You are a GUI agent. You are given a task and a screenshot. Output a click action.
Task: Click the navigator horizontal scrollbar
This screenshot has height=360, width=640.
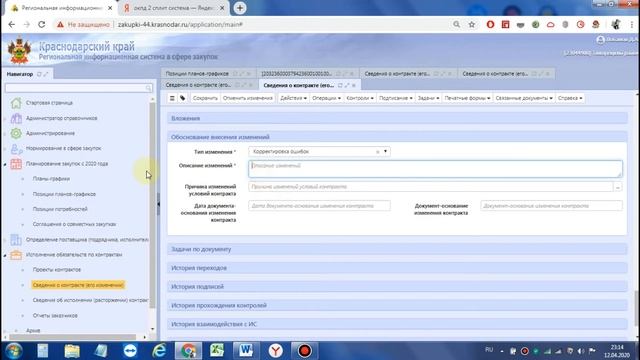[x=73, y=337]
